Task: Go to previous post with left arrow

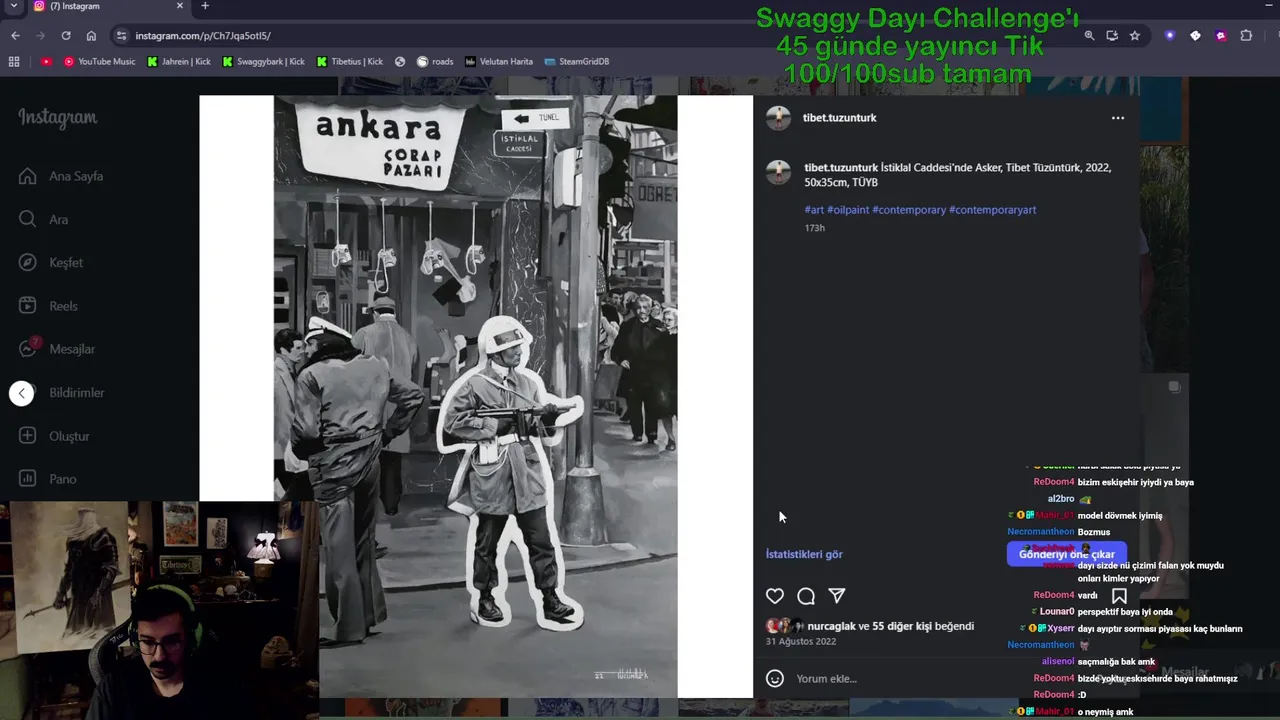Action: (x=22, y=393)
